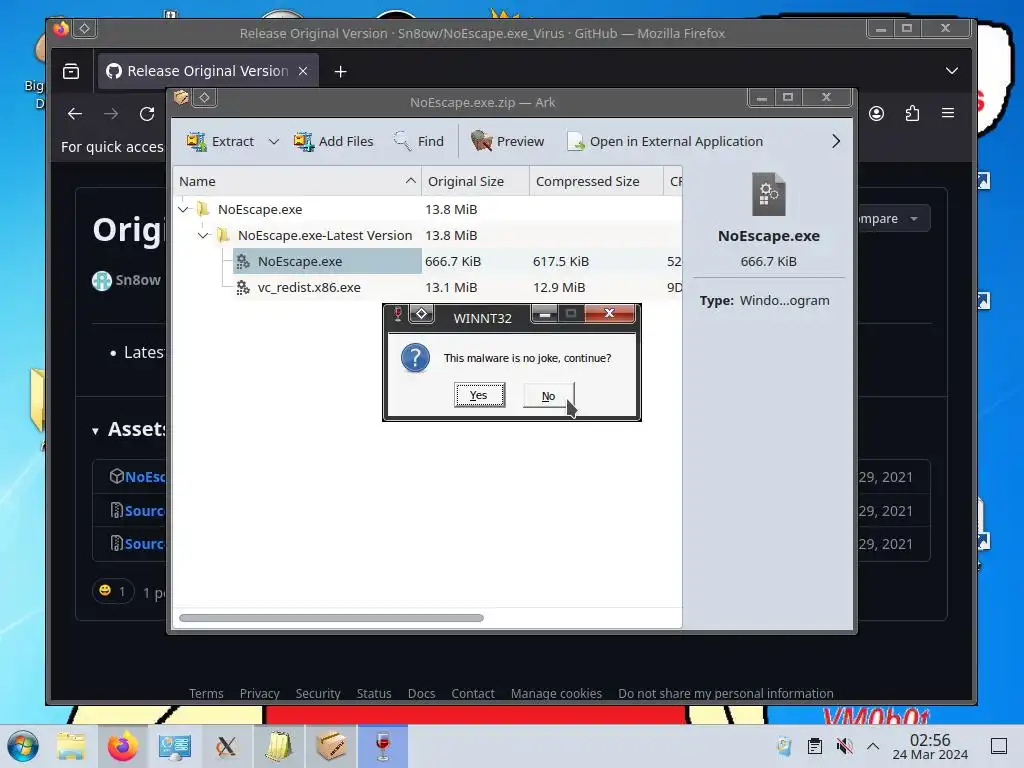Open the Extract dropdown arrow

[274, 141]
